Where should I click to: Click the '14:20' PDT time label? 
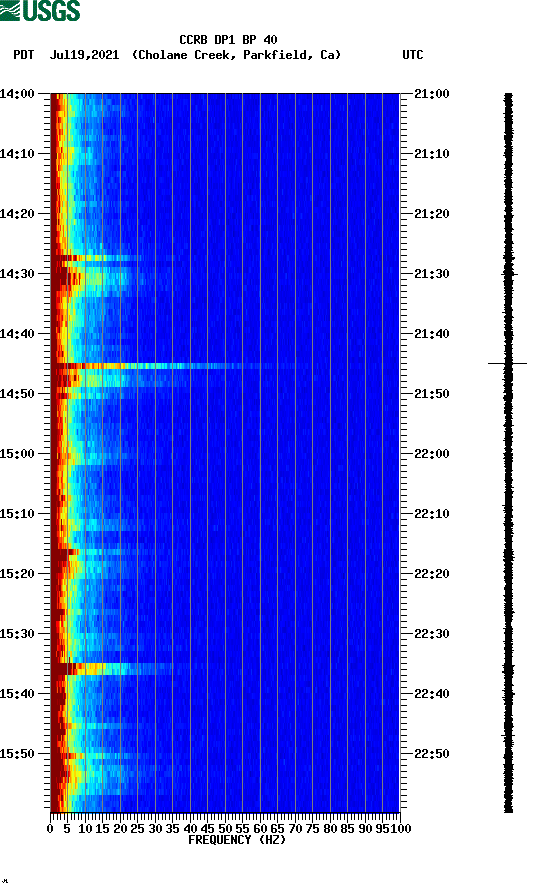(17, 214)
